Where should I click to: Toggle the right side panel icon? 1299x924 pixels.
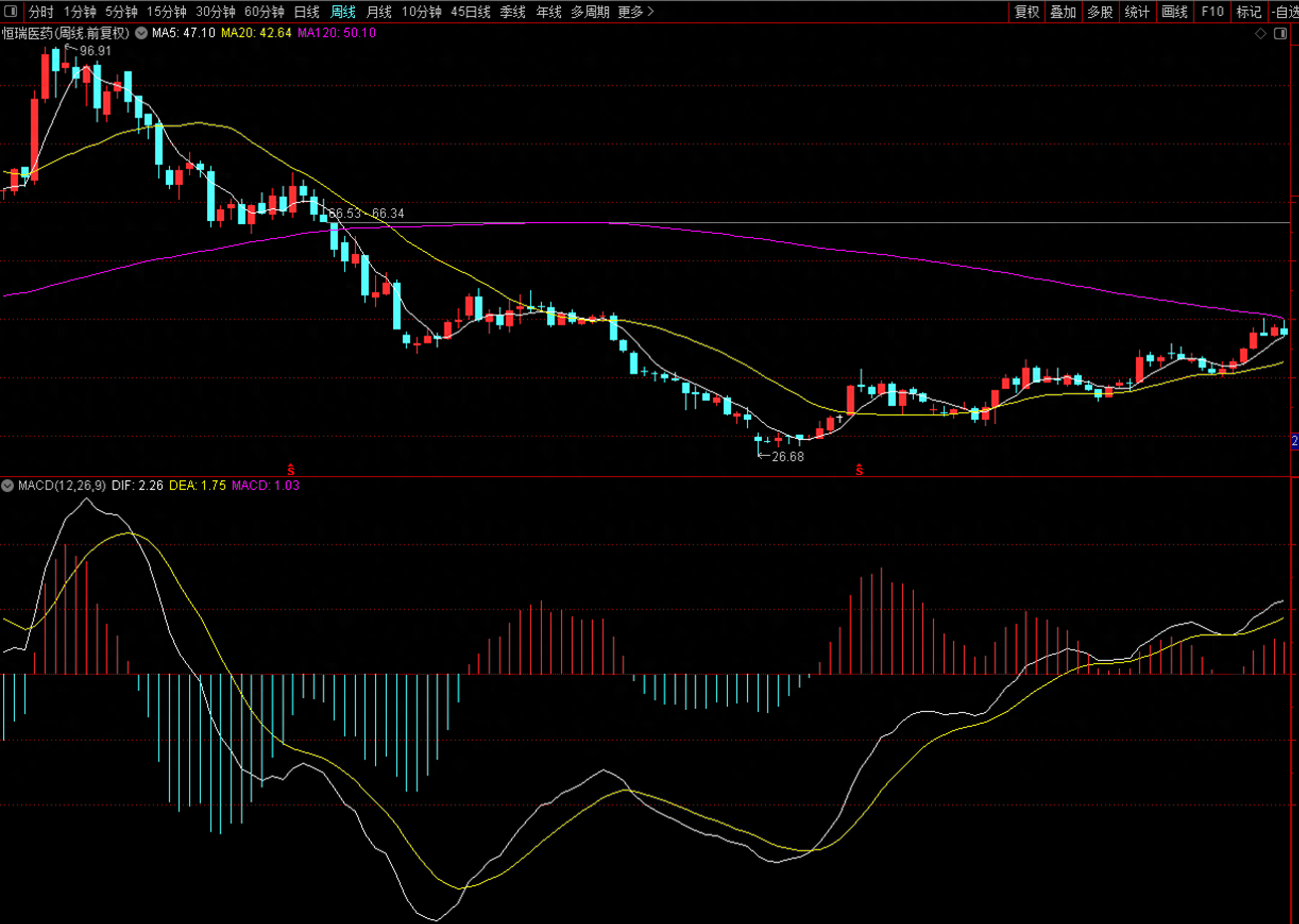point(1280,33)
